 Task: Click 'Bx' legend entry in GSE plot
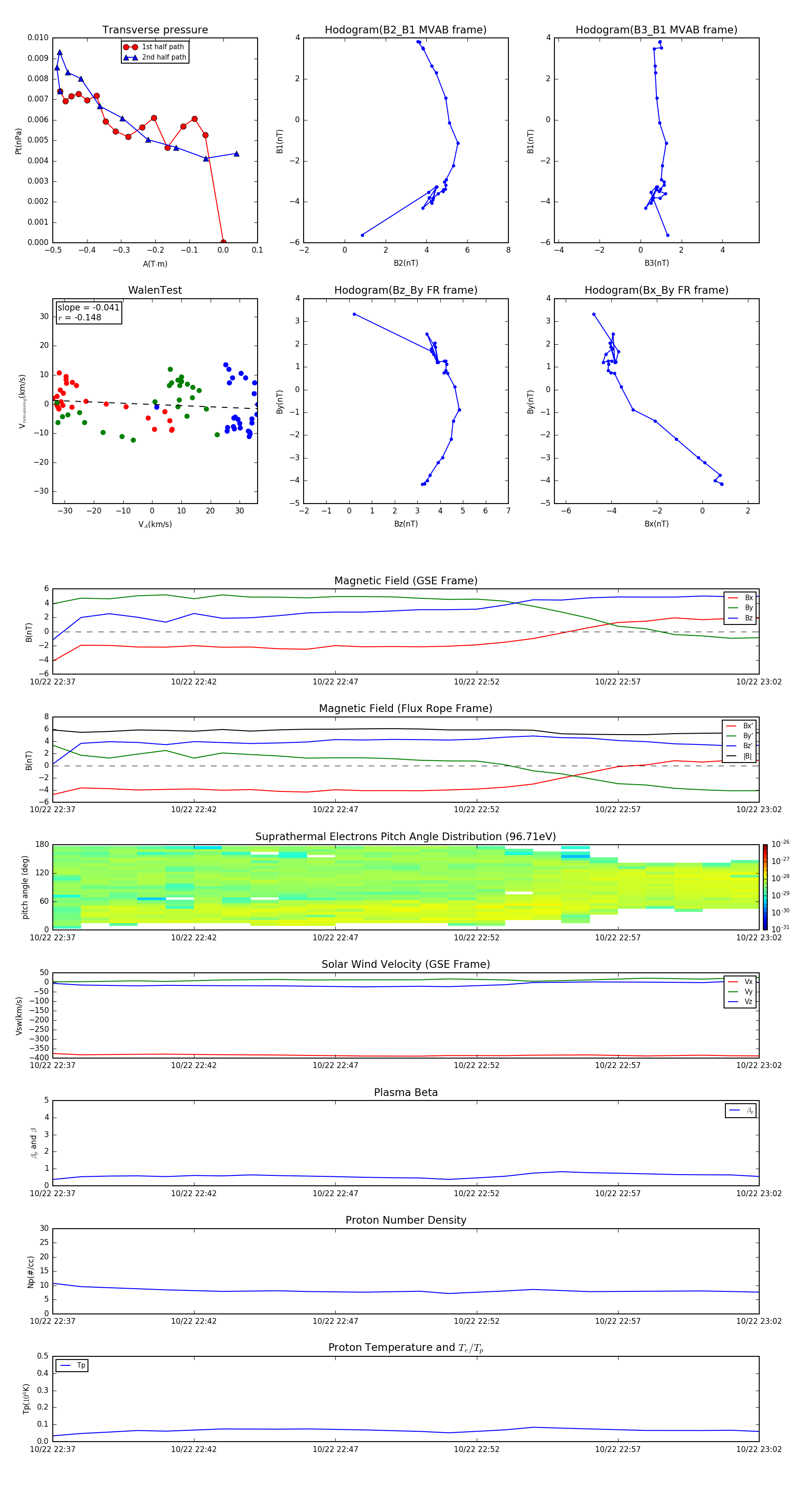[740, 598]
